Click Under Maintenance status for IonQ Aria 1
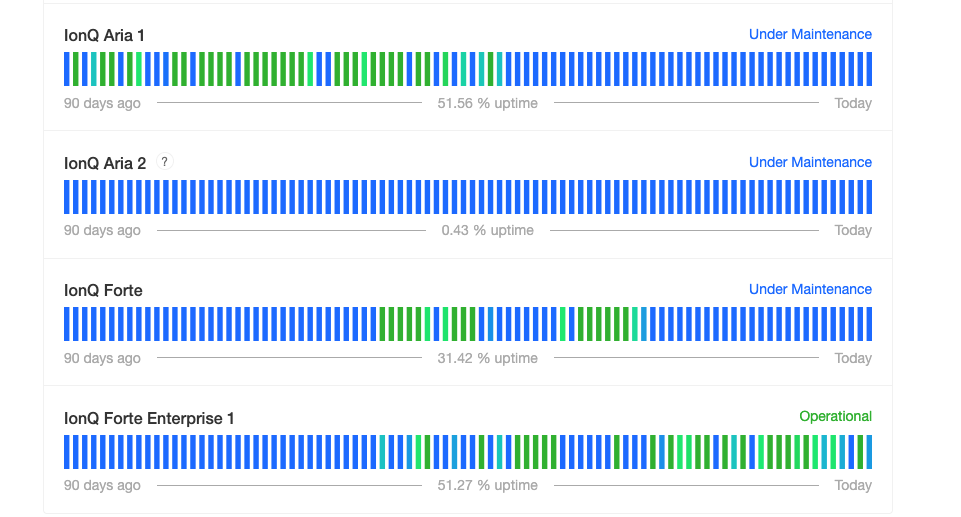961x517 pixels. coord(810,34)
